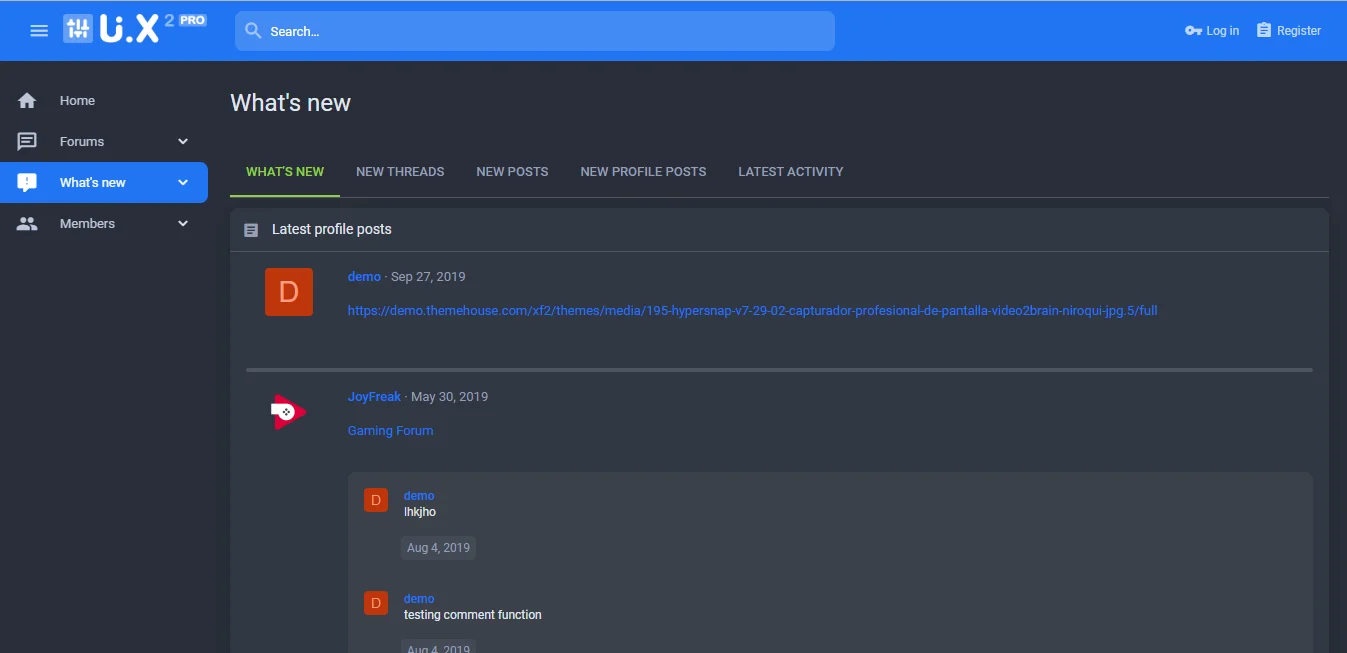Screen dimensions: 1347x653
Task: Select the Latest Activity tab
Action: pyautogui.click(x=790, y=172)
